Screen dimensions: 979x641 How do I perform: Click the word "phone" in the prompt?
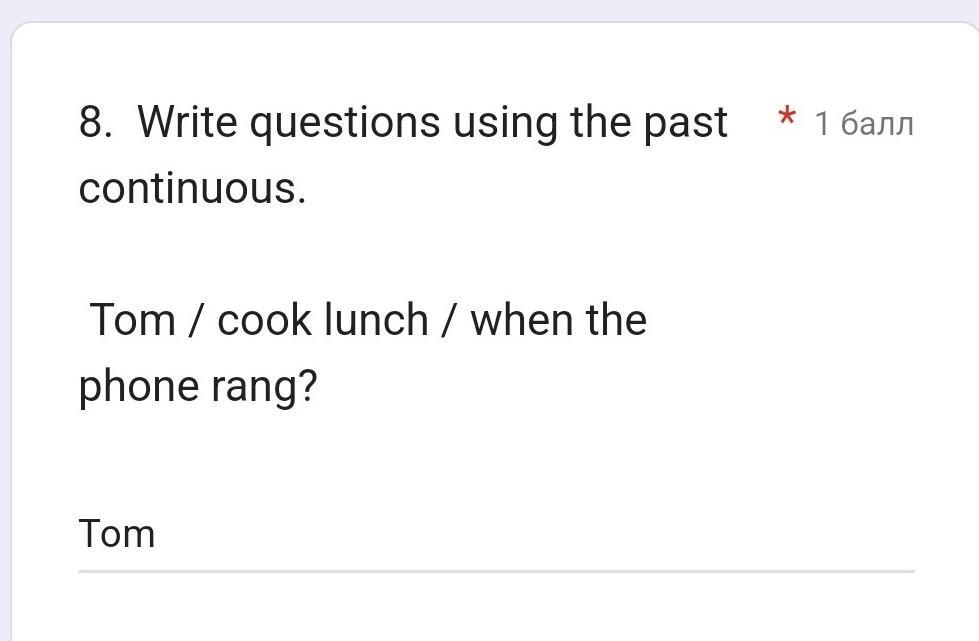[137, 387]
